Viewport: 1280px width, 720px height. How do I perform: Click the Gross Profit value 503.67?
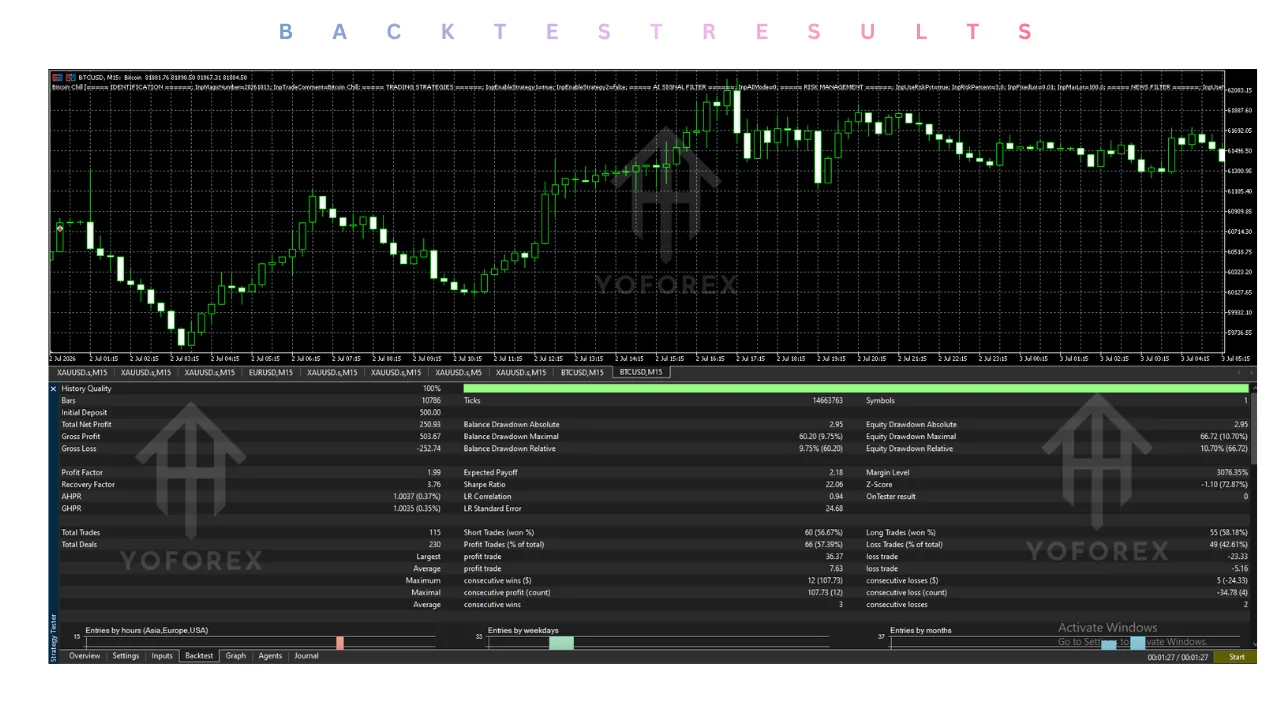430,436
